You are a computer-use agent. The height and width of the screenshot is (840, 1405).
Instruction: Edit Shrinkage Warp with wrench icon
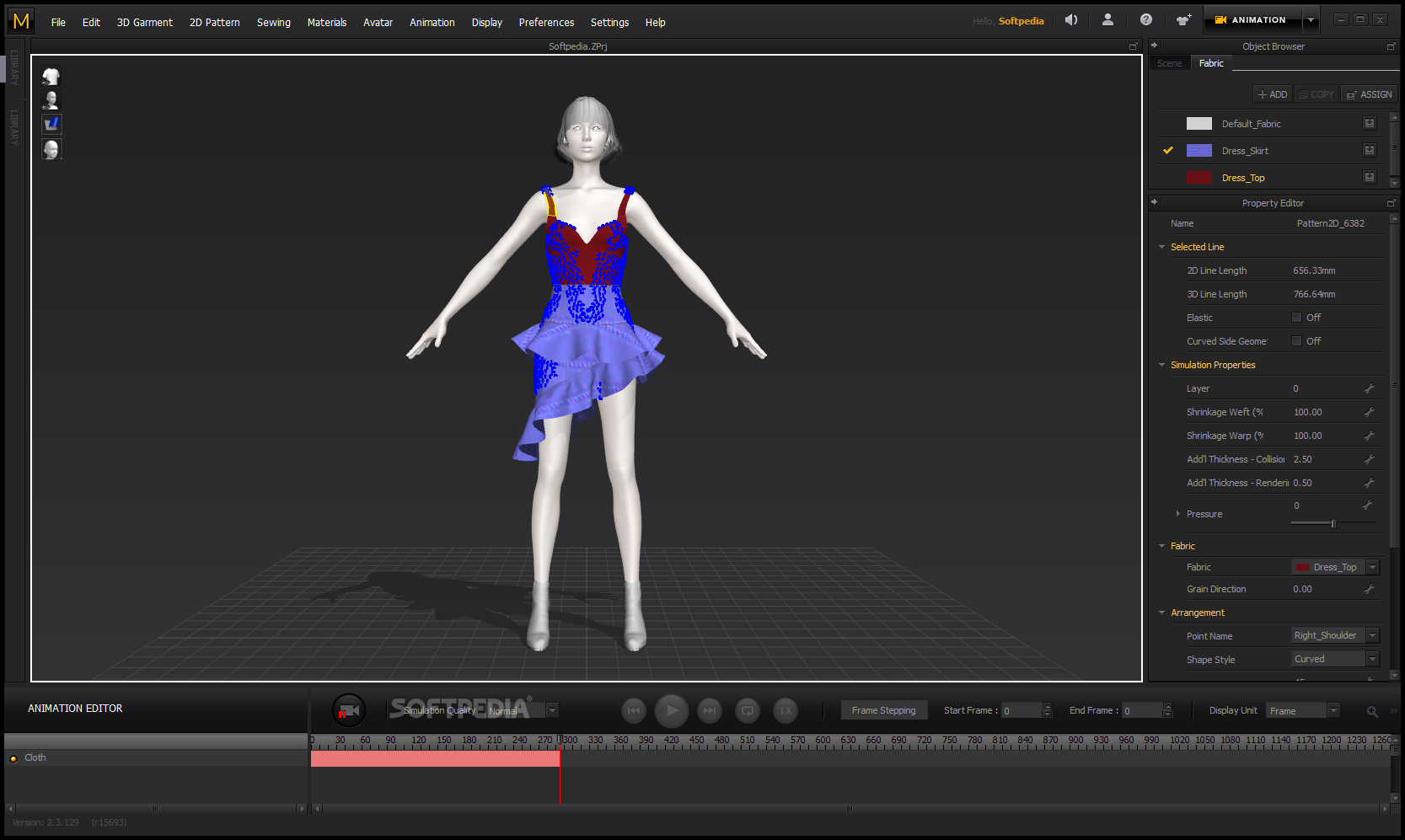click(1369, 436)
